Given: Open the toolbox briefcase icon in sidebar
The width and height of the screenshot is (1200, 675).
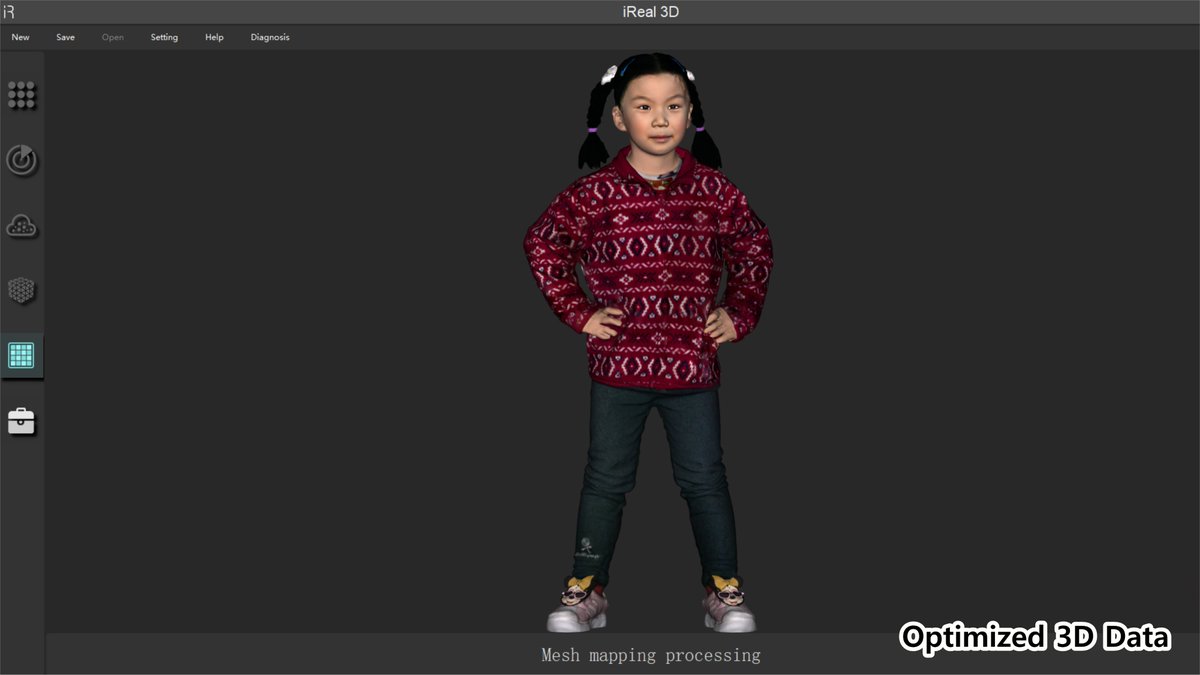Looking at the screenshot, I should (x=22, y=421).
